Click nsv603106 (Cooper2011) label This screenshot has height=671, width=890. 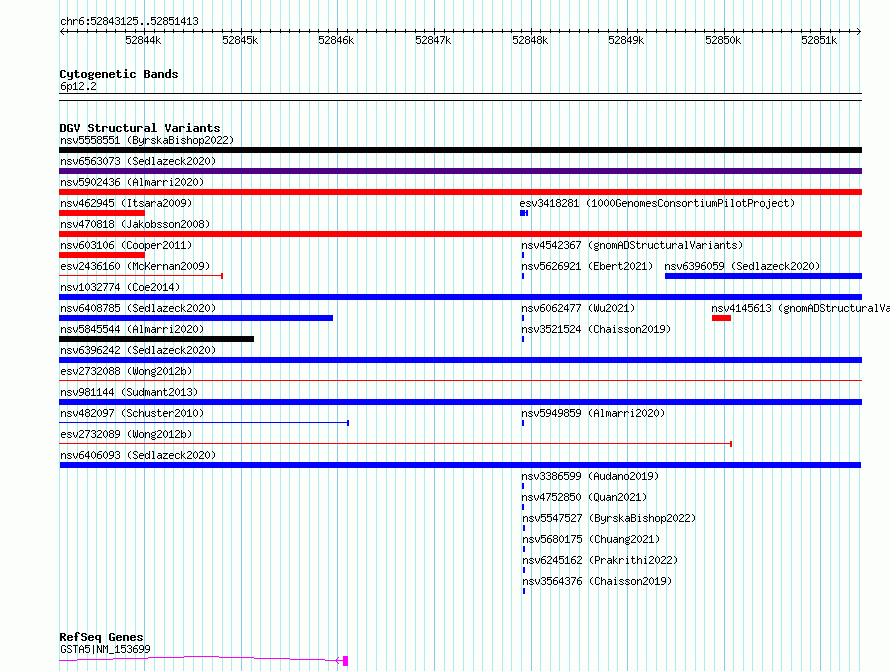[x=126, y=245]
